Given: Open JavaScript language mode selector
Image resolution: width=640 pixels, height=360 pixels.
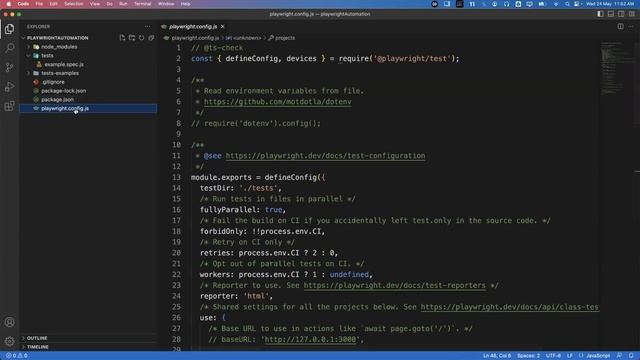Looking at the screenshot, I should pos(598,356).
